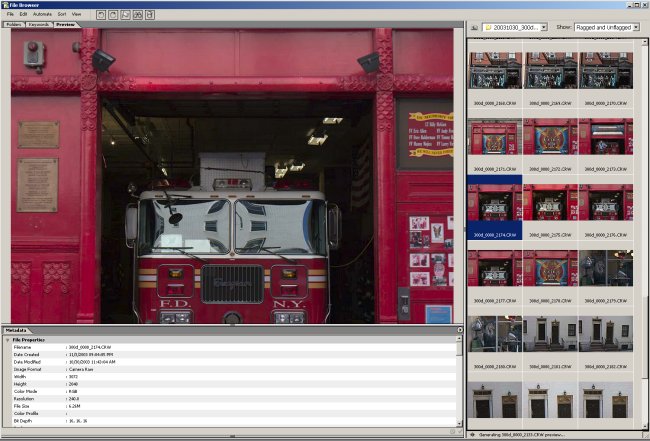This screenshot has height=441, width=650.
Task: Select the Metadata tab
Action: [x=16, y=330]
